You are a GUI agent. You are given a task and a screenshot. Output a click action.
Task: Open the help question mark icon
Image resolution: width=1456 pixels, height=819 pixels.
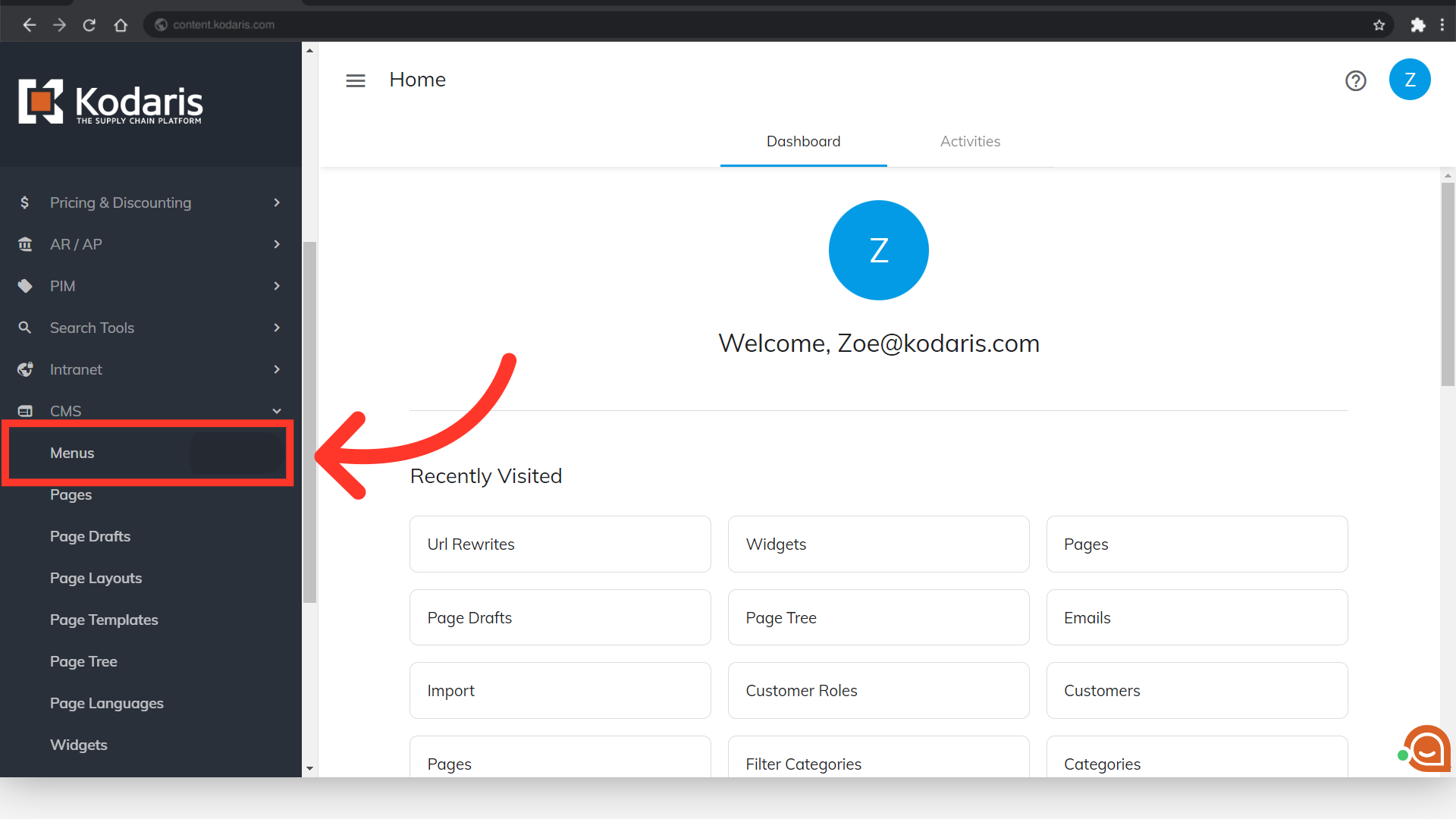pos(1355,80)
